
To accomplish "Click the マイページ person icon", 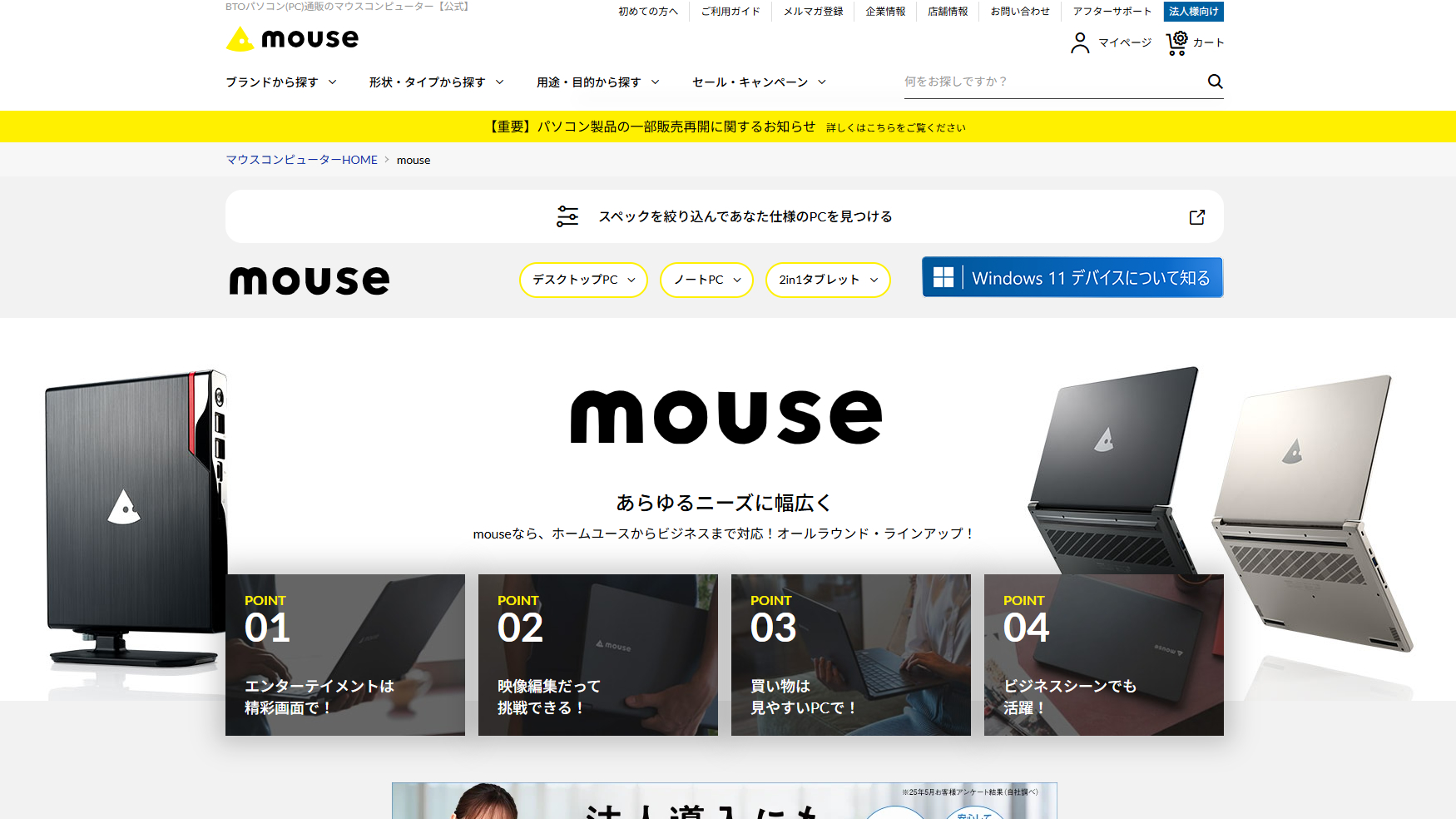I will 1079,42.
